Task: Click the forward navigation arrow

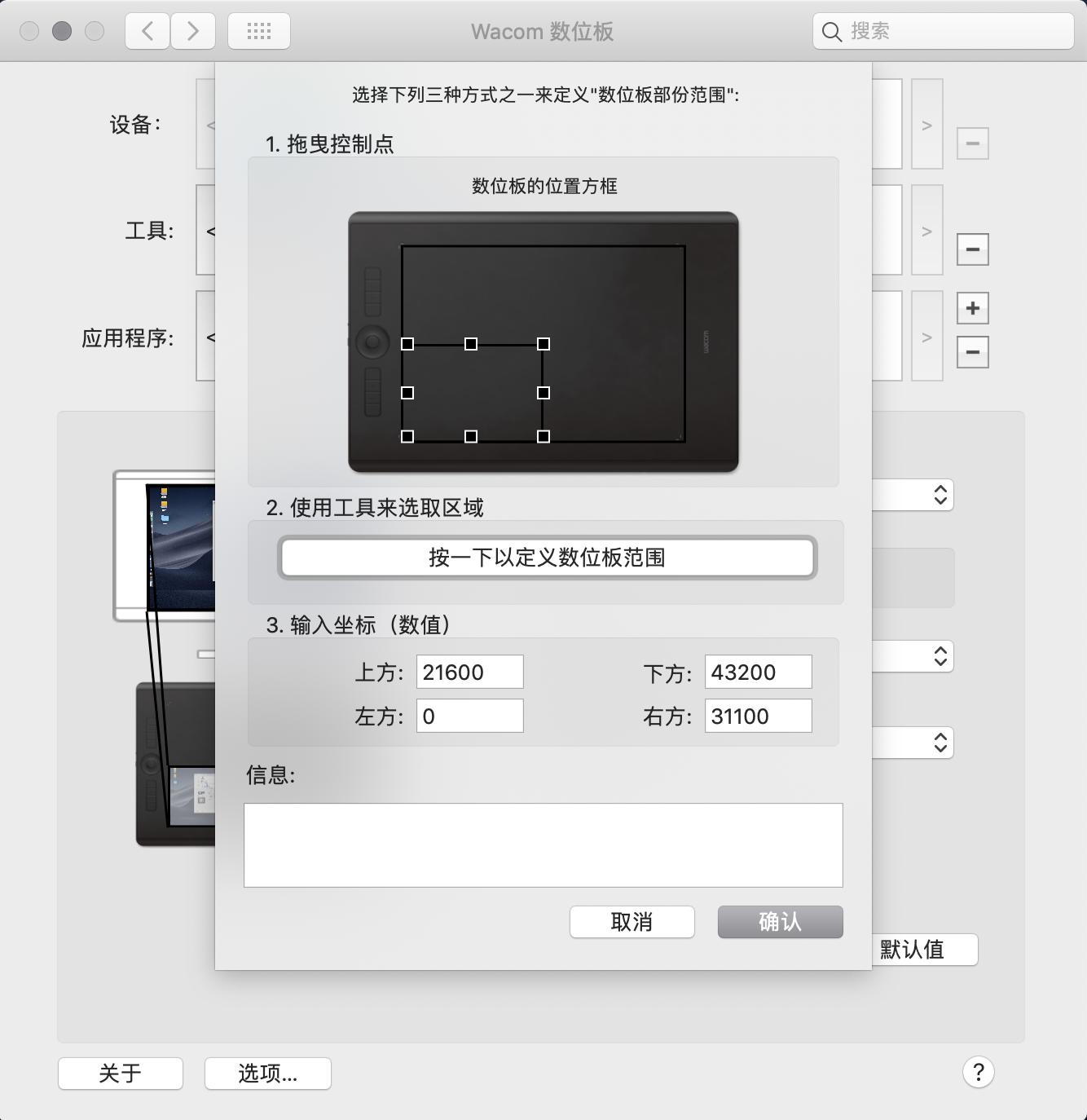Action: [x=193, y=31]
